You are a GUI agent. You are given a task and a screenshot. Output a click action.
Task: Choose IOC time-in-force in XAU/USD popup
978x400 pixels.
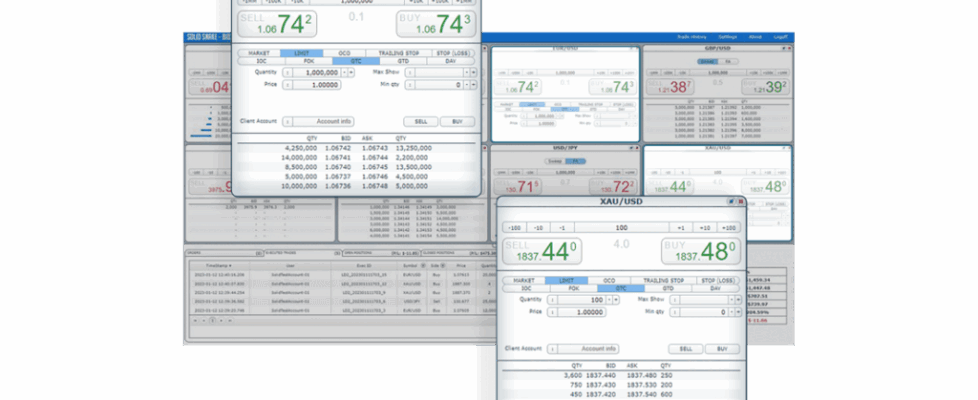(526, 288)
